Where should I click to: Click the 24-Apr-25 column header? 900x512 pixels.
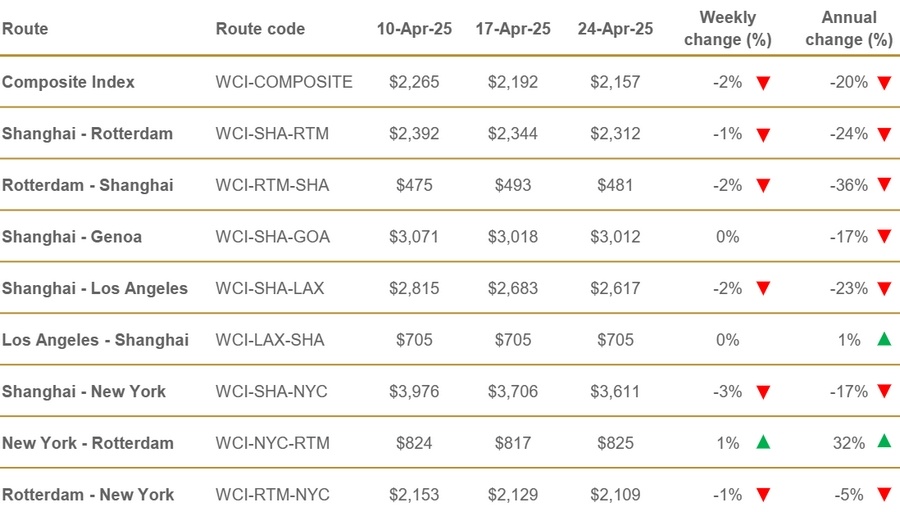point(615,29)
